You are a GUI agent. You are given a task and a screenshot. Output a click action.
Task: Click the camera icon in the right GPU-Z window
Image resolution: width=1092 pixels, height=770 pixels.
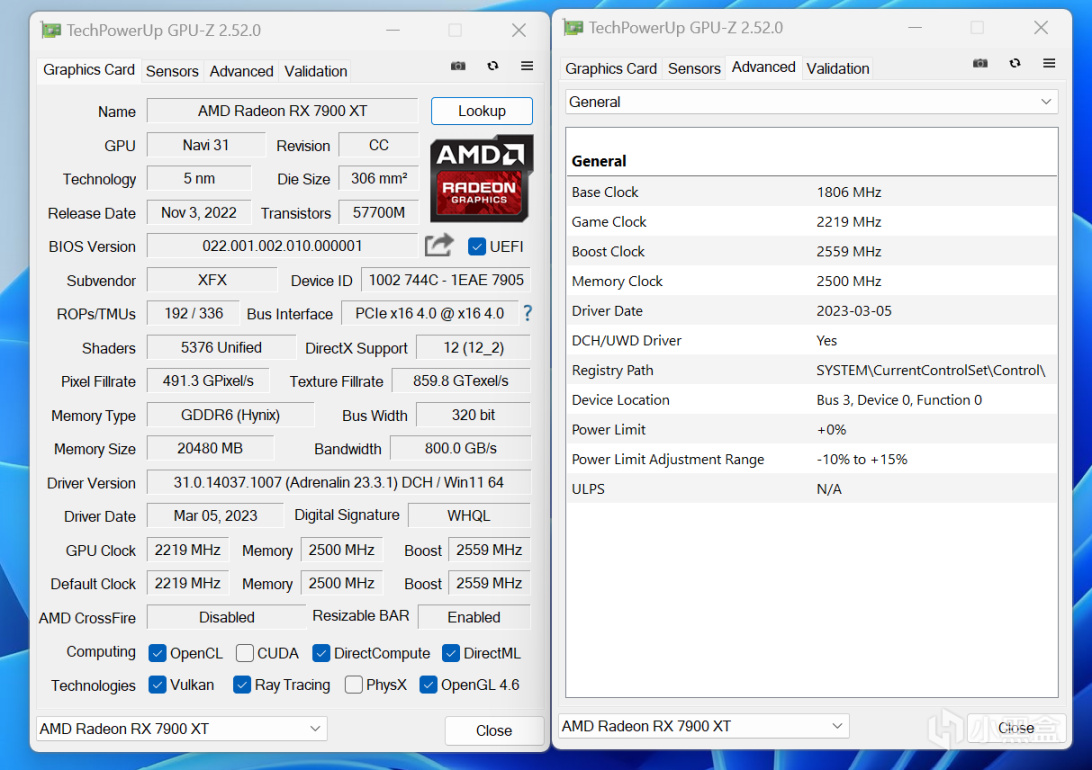tap(980, 63)
